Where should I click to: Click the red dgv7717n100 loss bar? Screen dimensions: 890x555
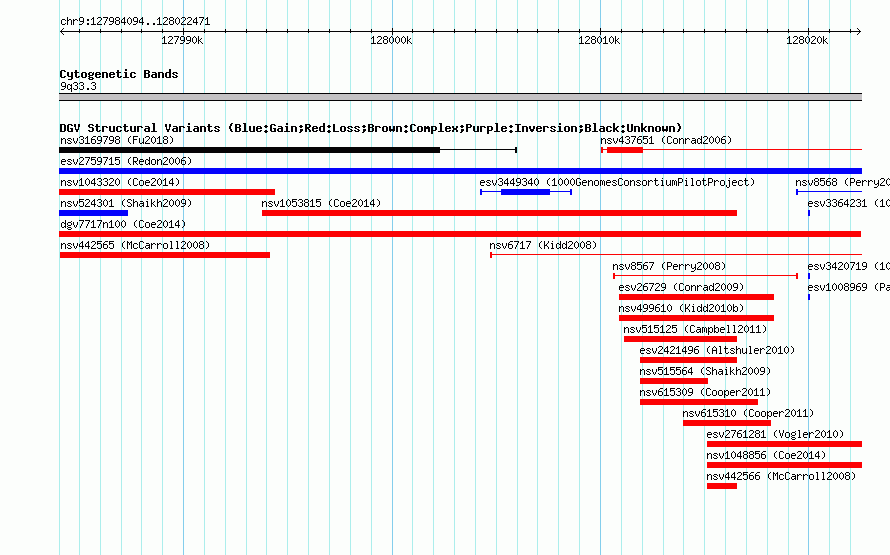click(460, 234)
